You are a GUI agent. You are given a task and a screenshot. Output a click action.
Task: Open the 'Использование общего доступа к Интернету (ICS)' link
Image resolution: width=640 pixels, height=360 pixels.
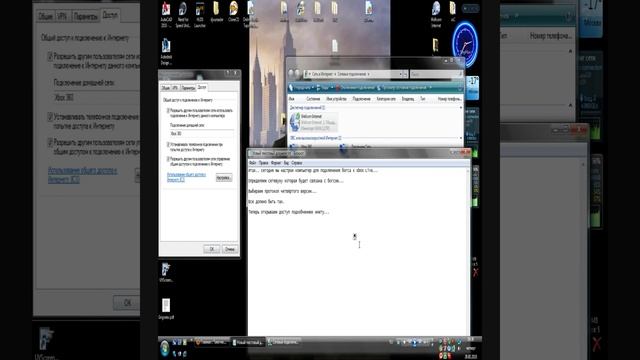[x=187, y=177]
